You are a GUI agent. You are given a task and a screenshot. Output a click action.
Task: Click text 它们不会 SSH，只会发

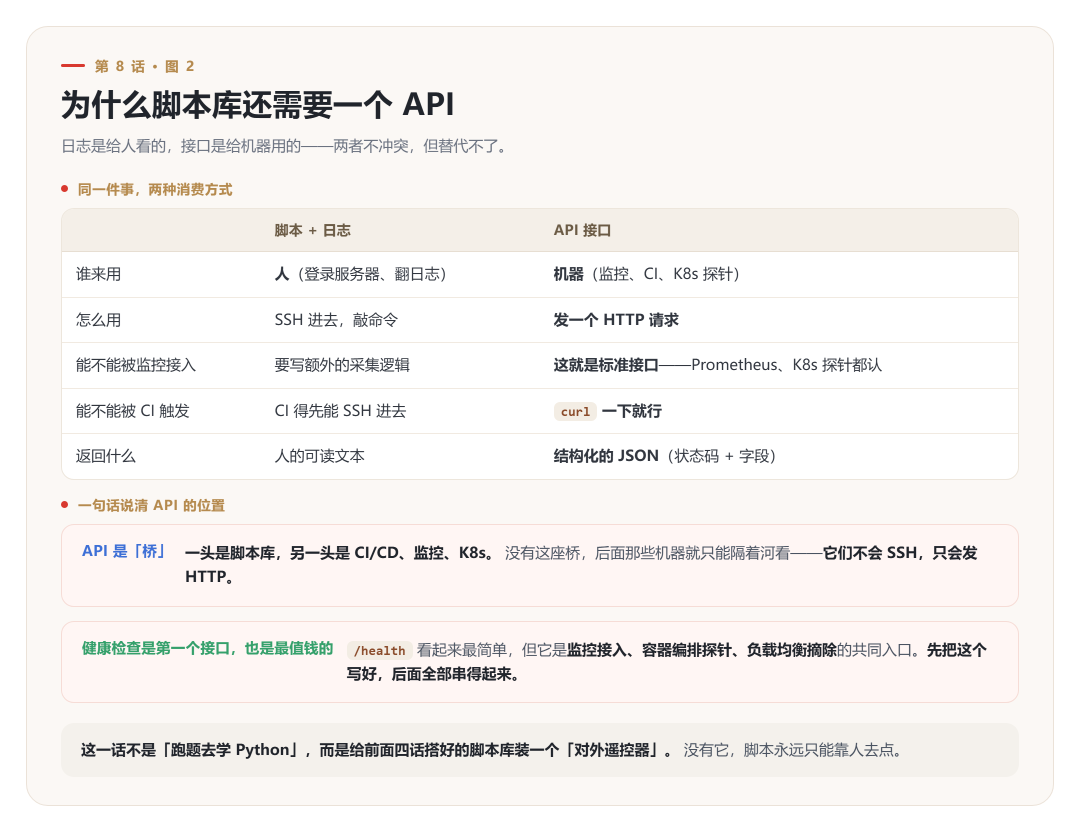[900, 553]
